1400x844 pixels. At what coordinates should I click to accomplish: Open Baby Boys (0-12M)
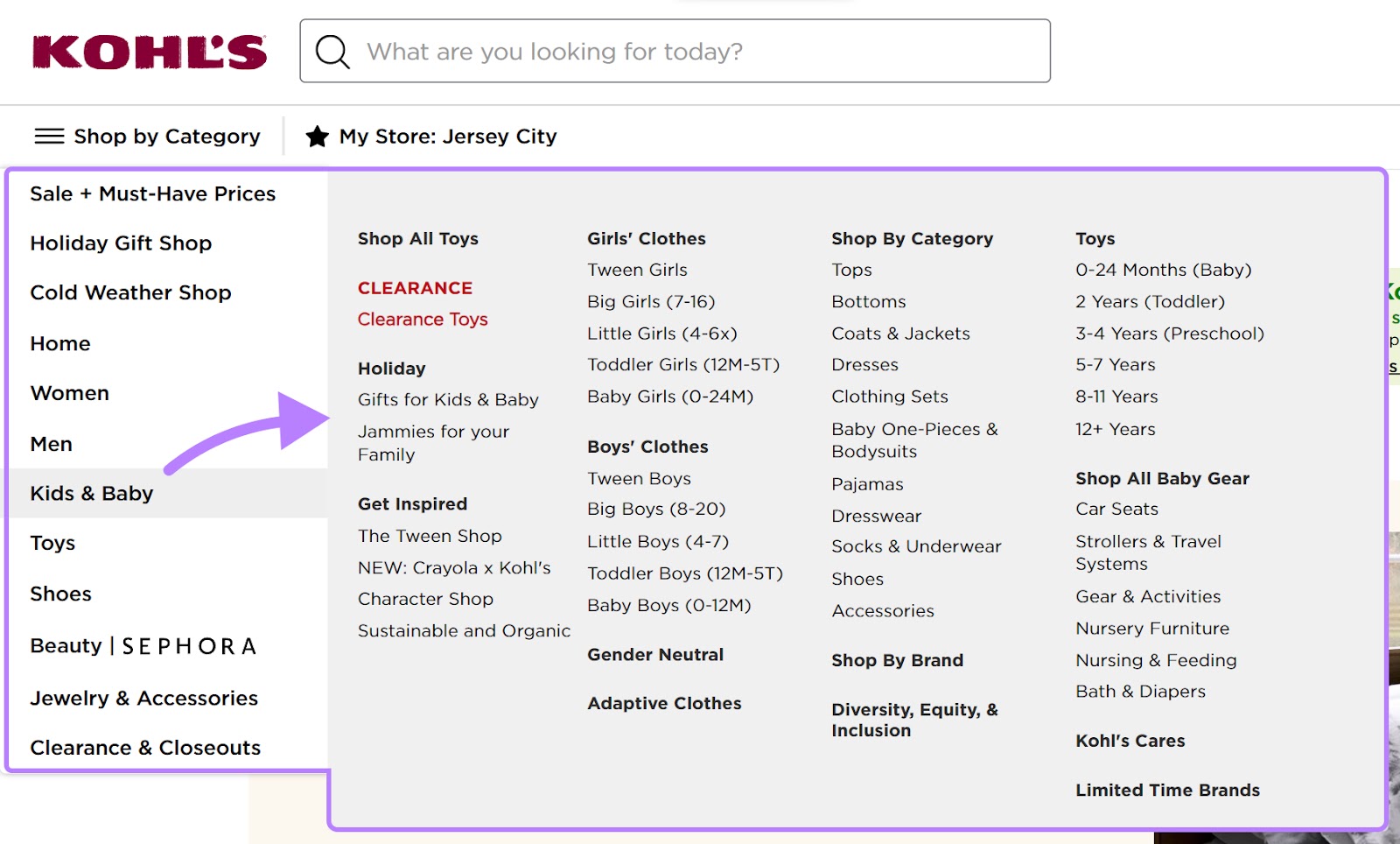coord(668,605)
